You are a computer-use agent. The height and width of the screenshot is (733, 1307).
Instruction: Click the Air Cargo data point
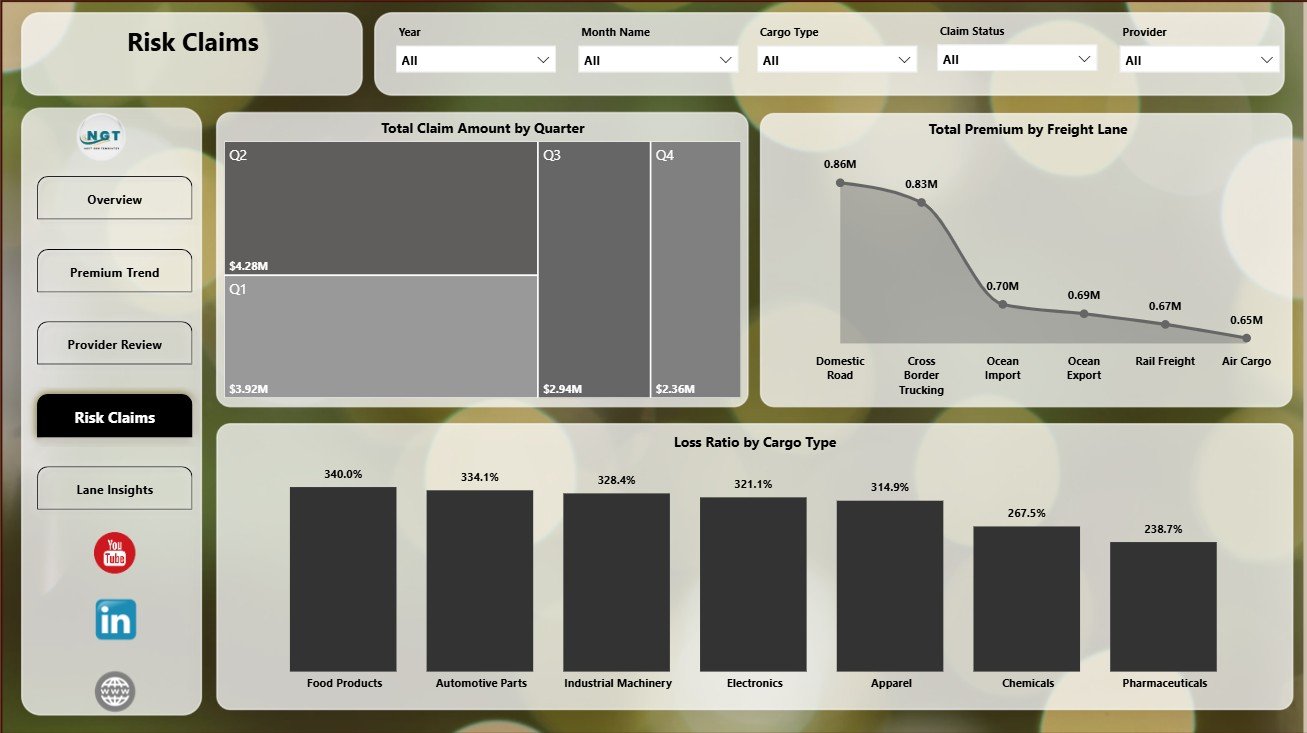tap(1246, 338)
